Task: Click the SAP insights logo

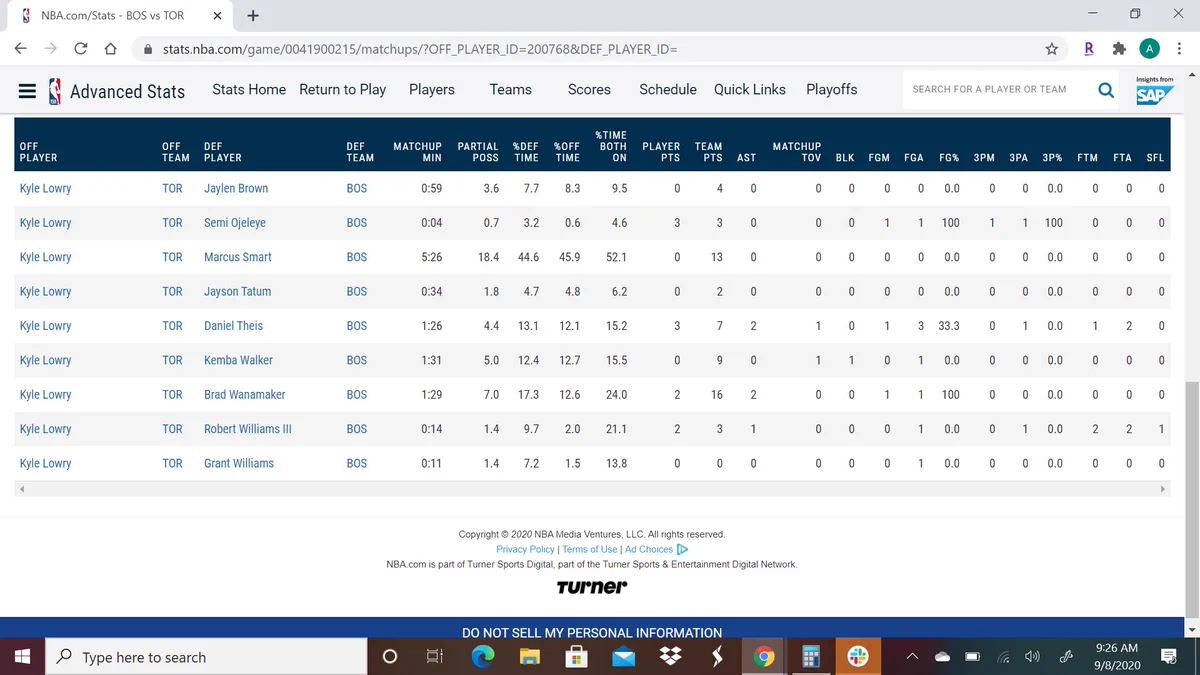Action: click(x=1154, y=90)
